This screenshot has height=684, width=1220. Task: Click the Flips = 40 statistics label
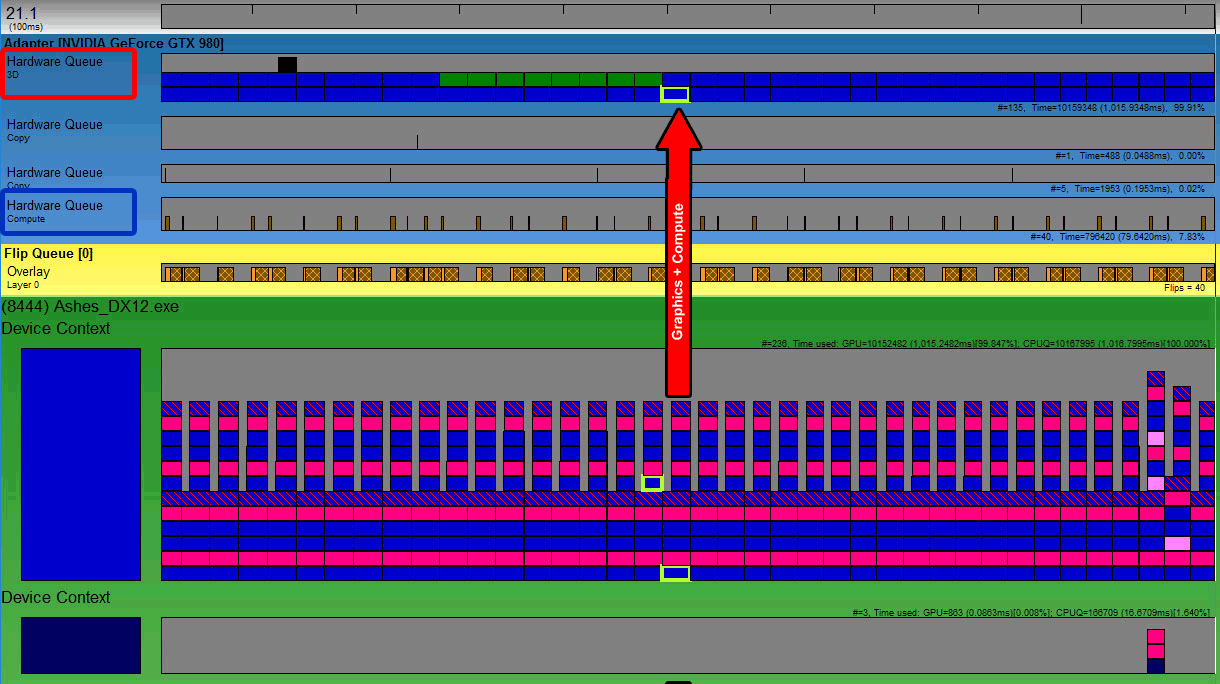(x=1186, y=288)
